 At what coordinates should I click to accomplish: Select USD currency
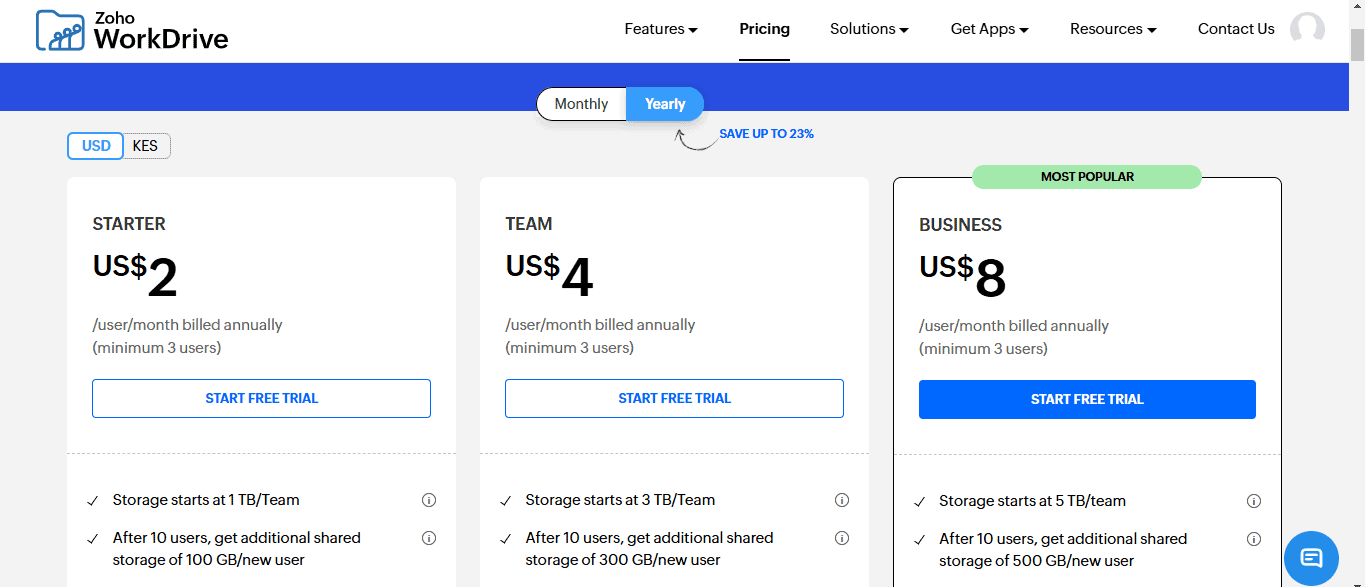96,146
